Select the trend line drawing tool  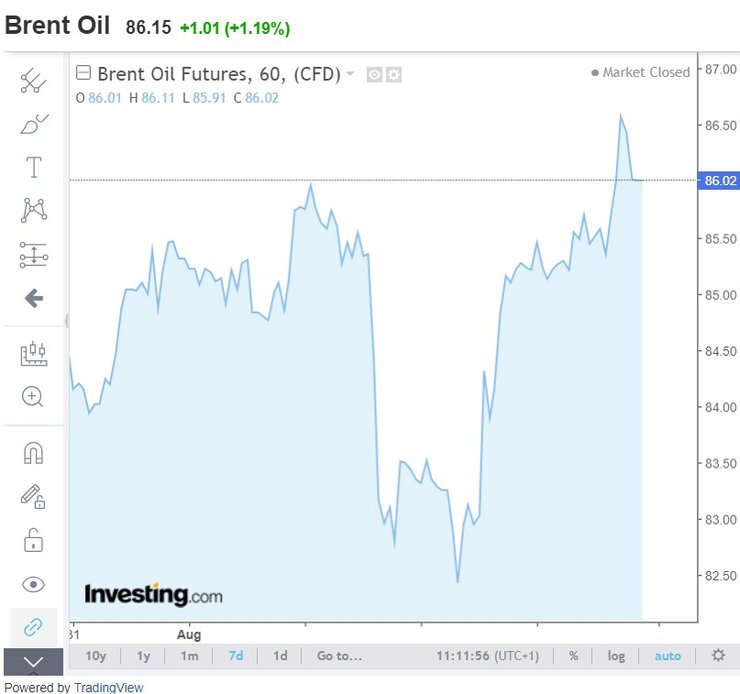point(34,81)
